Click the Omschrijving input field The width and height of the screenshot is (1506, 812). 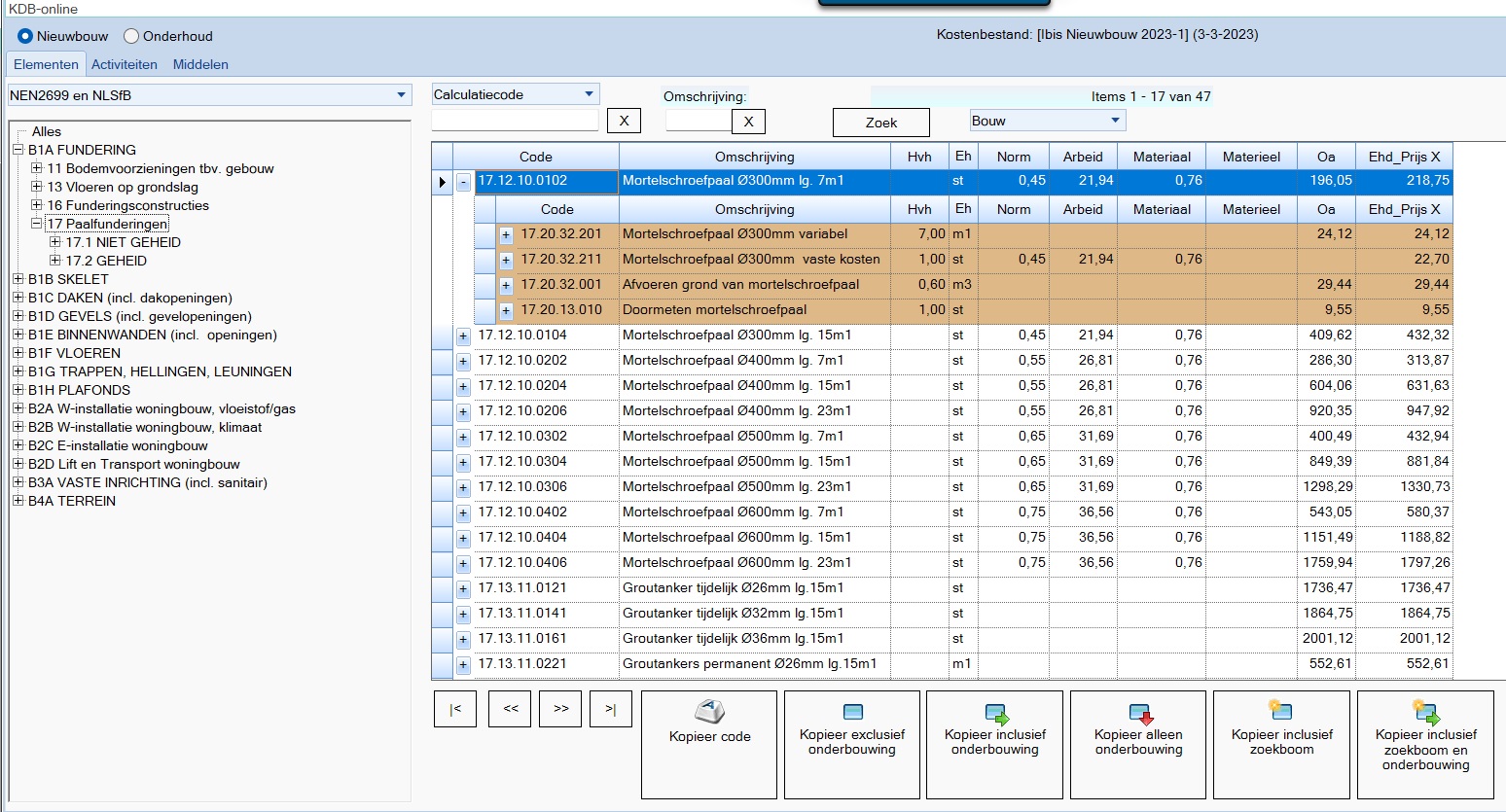click(699, 121)
